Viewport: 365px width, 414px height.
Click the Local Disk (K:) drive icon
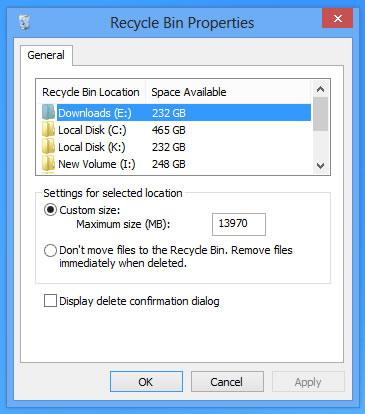point(49,147)
